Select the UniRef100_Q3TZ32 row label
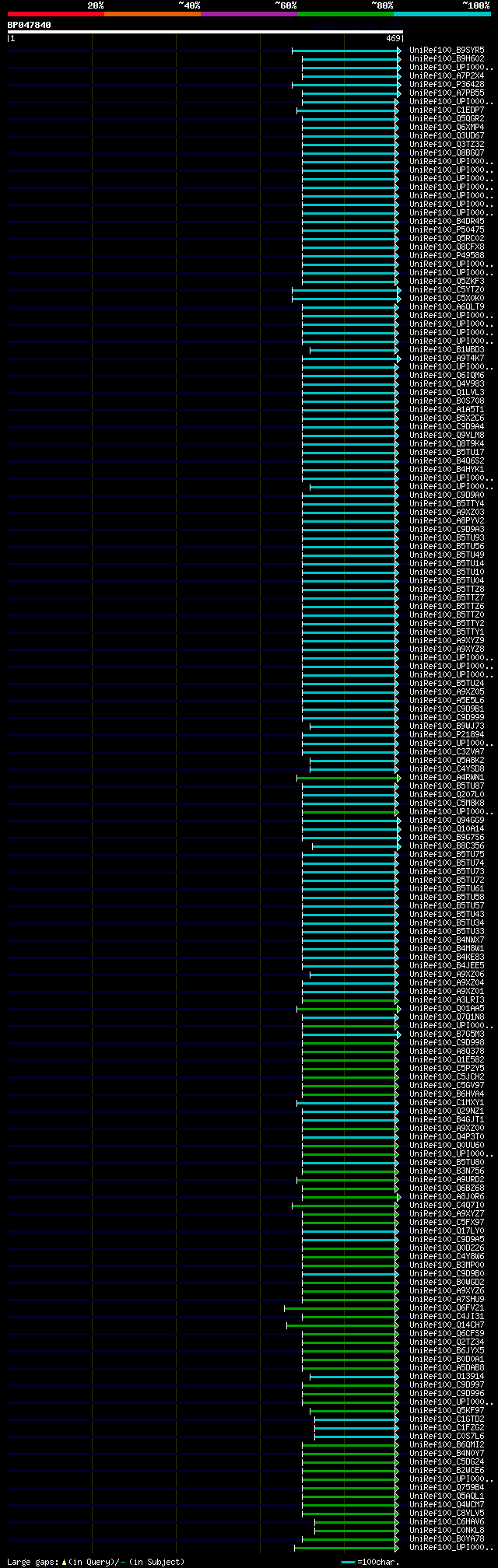The height and width of the screenshot is (1568, 498). coord(447,144)
